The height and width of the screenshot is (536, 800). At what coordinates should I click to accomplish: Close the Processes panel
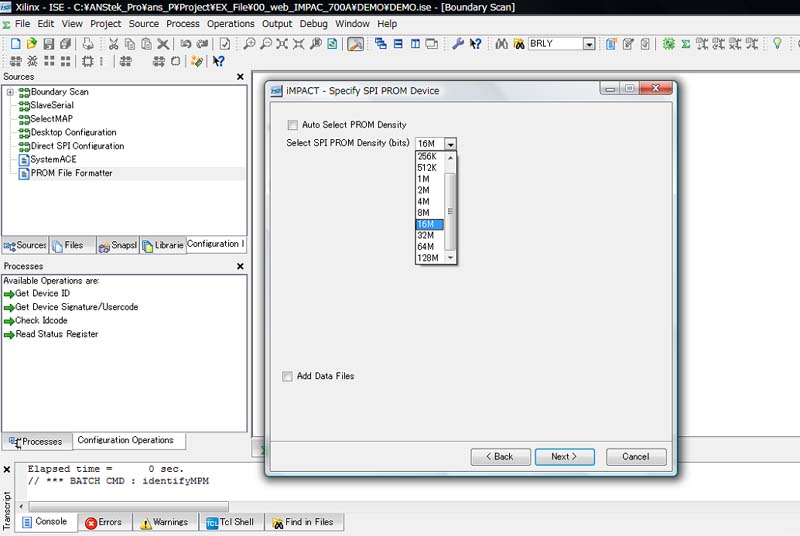[x=240, y=267]
